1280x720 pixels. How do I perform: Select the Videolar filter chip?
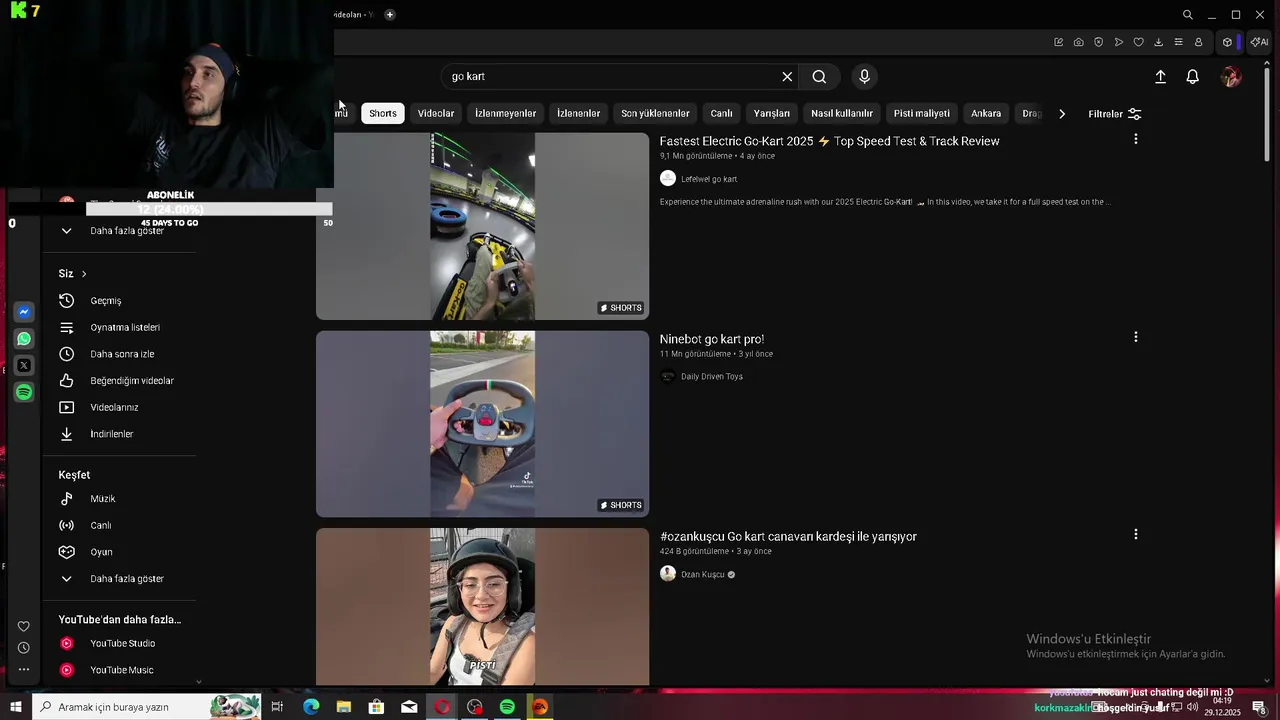(436, 114)
